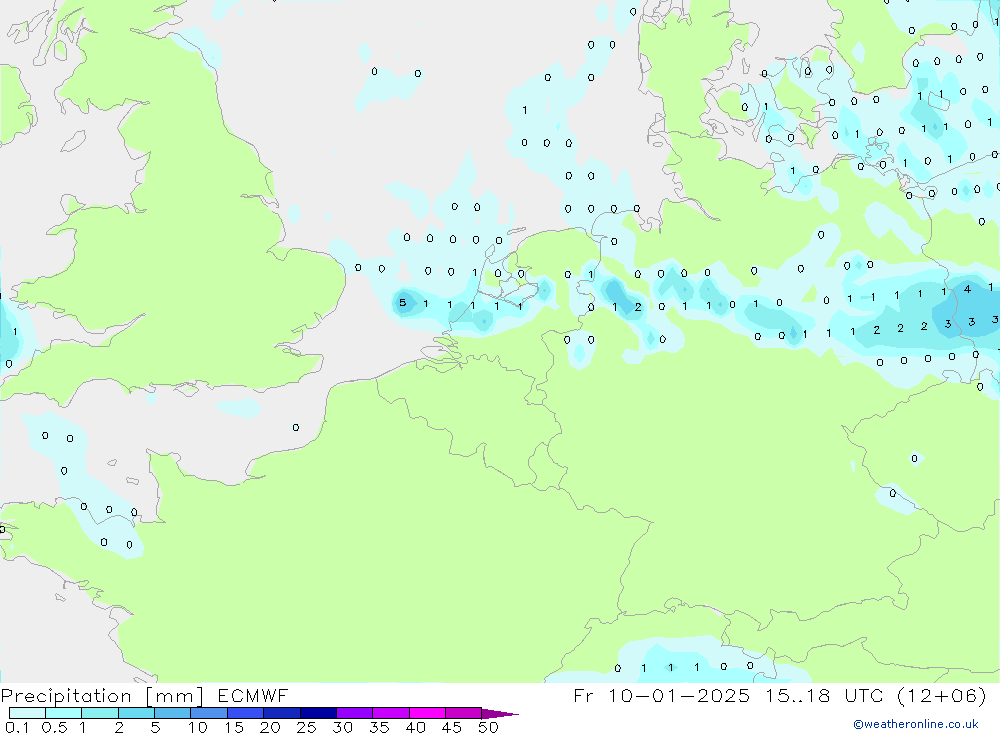Click the 20–25 mm legend color swatch
The width and height of the screenshot is (1000, 733).
pyautogui.click(x=282, y=713)
